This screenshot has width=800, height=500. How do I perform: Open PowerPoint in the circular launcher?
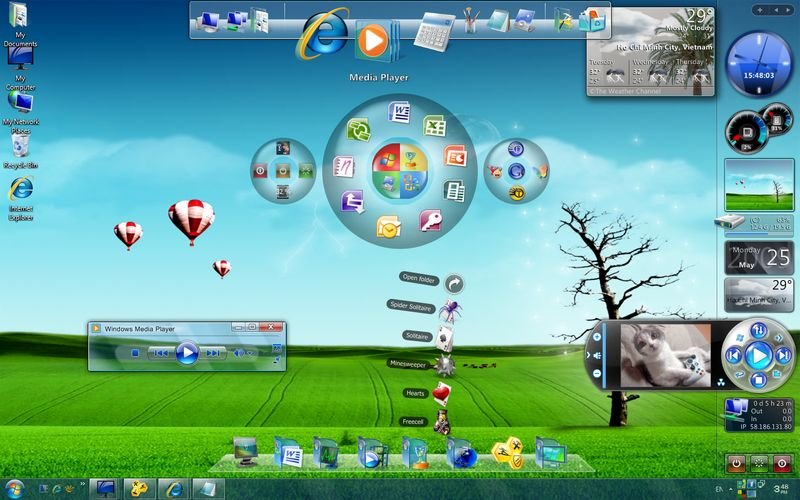pyautogui.click(x=456, y=157)
